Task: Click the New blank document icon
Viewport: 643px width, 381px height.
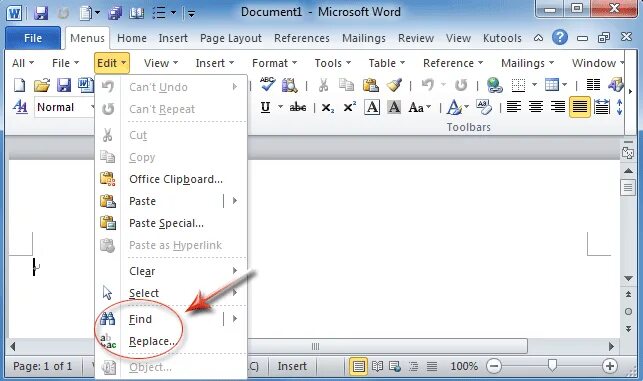Action: pyautogui.click(x=19, y=85)
